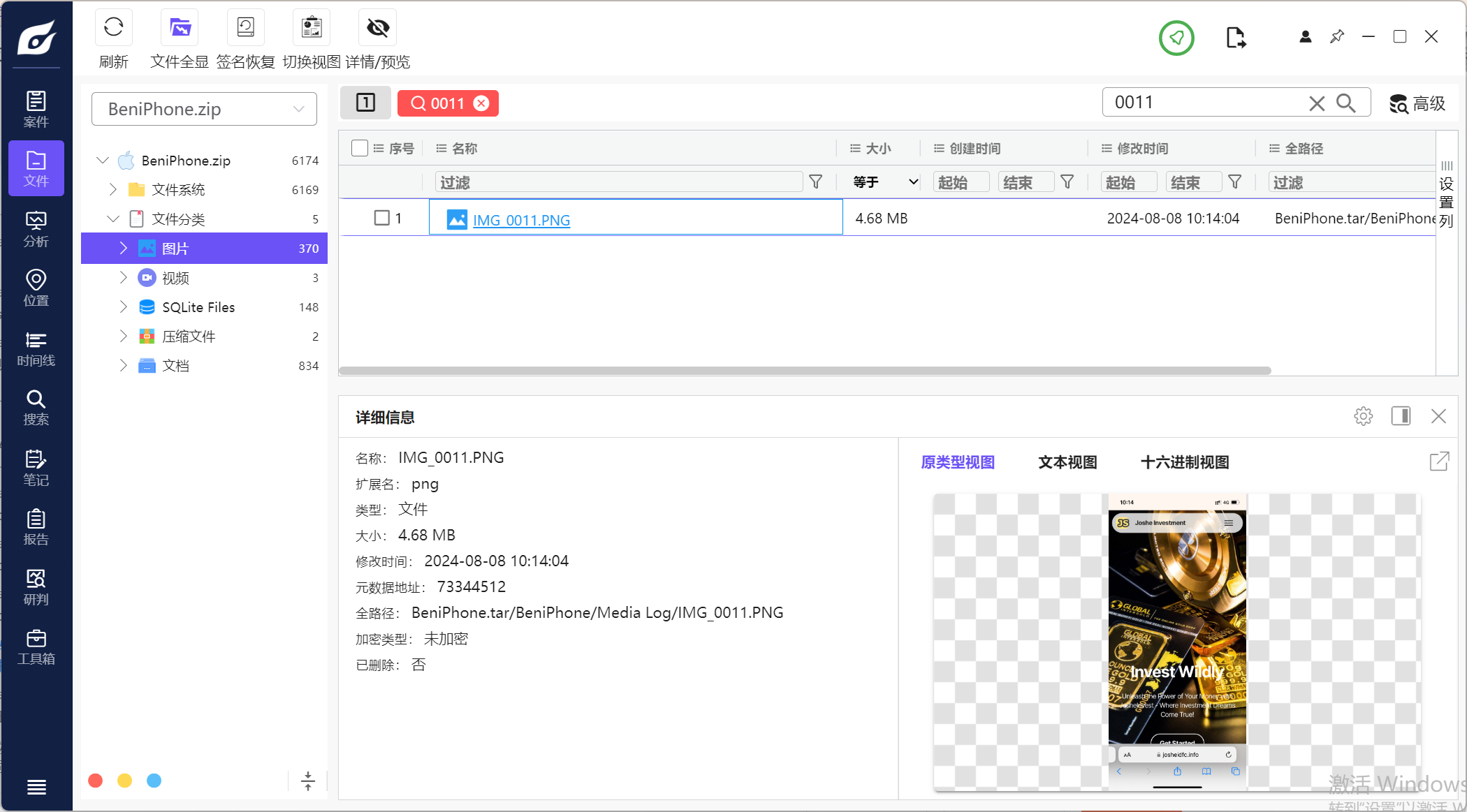The width and height of the screenshot is (1467, 812).
Task: Open the 签名恢复 signature recovery tool
Action: coord(245,28)
